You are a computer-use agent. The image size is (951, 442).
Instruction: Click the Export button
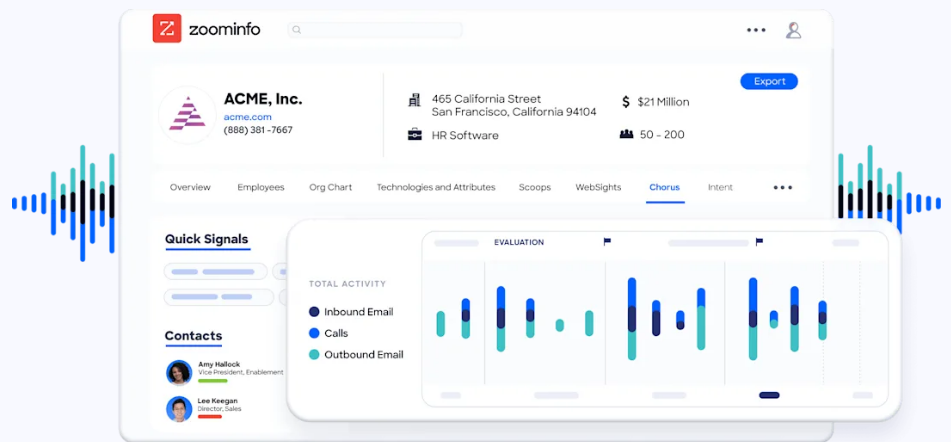769,81
